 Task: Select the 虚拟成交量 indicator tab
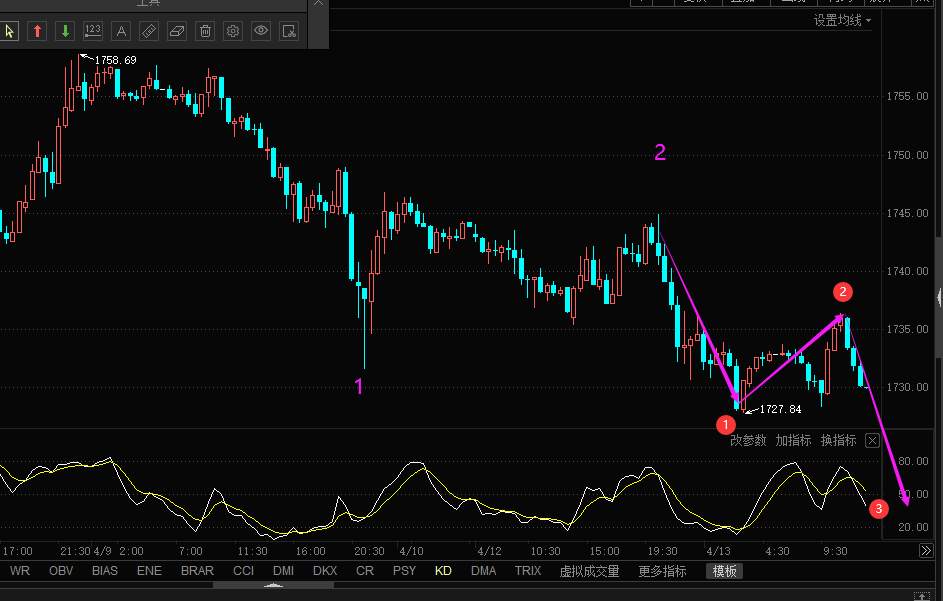pyautogui.click(x=589, y=571)
